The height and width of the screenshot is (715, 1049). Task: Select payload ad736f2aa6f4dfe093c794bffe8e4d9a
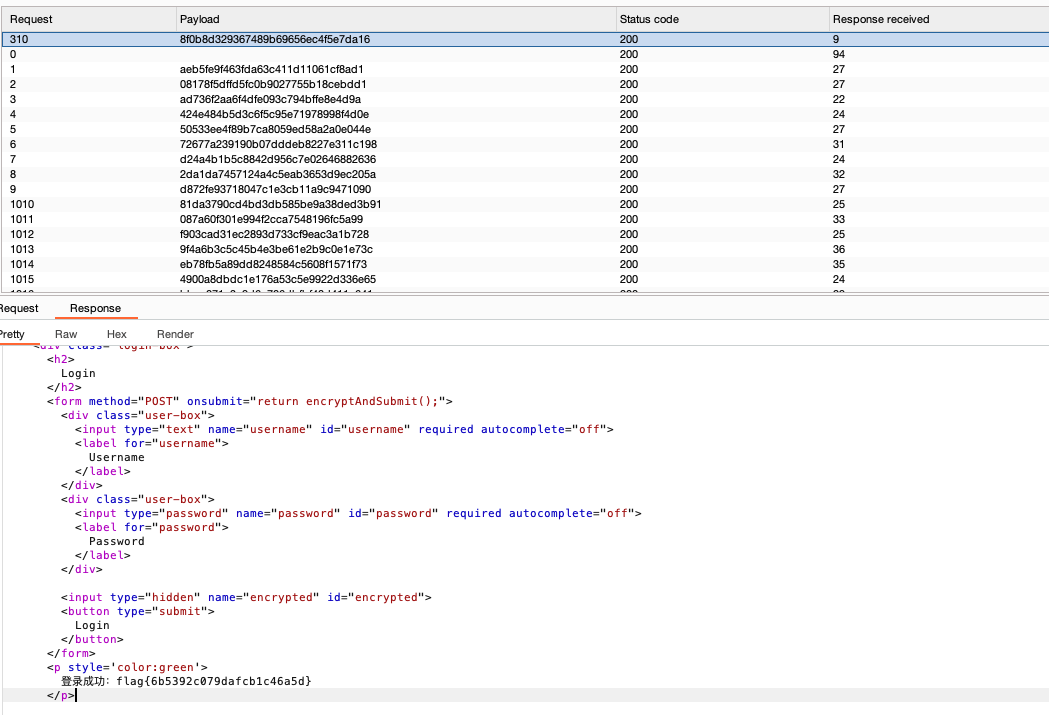point(270,99)
